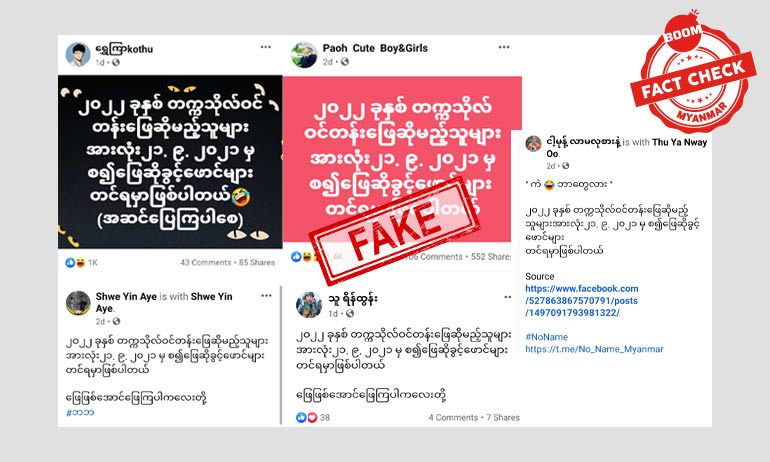Screen dimensions: 770x462
Task: Open the black announcement image post
Action: click(x=170, y=162)
